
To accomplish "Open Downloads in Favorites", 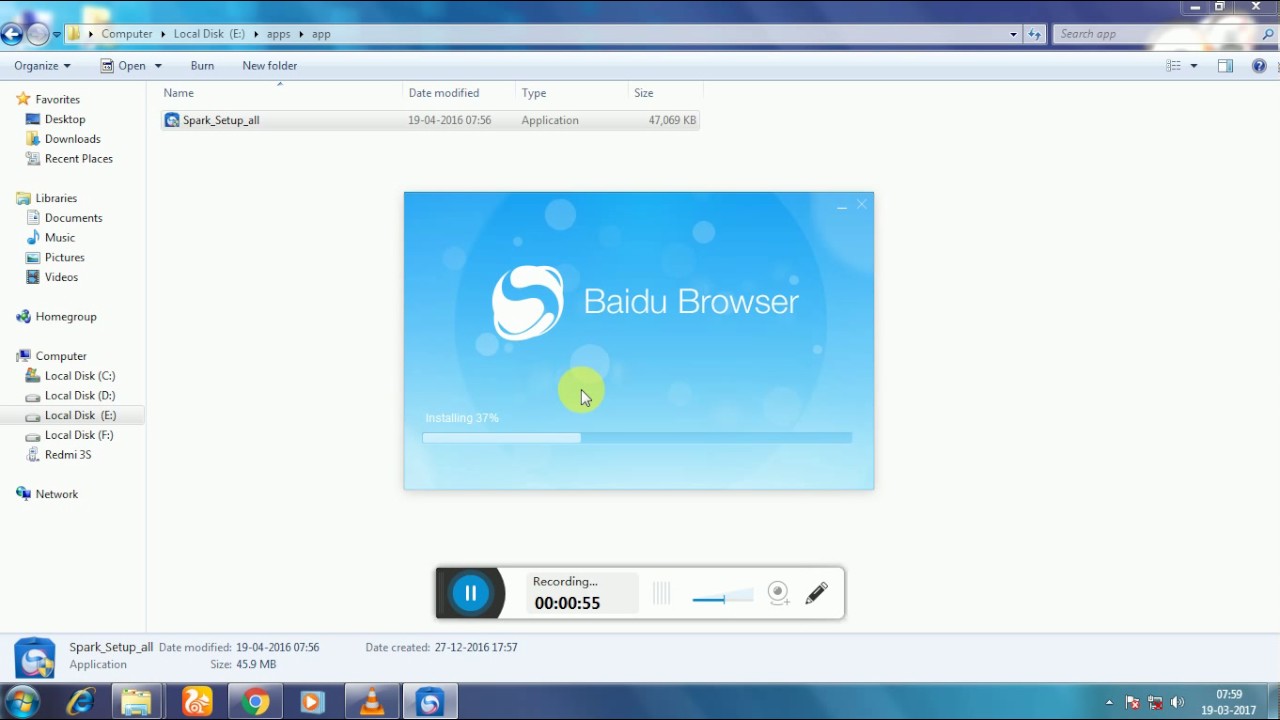I will pos(72,139).
